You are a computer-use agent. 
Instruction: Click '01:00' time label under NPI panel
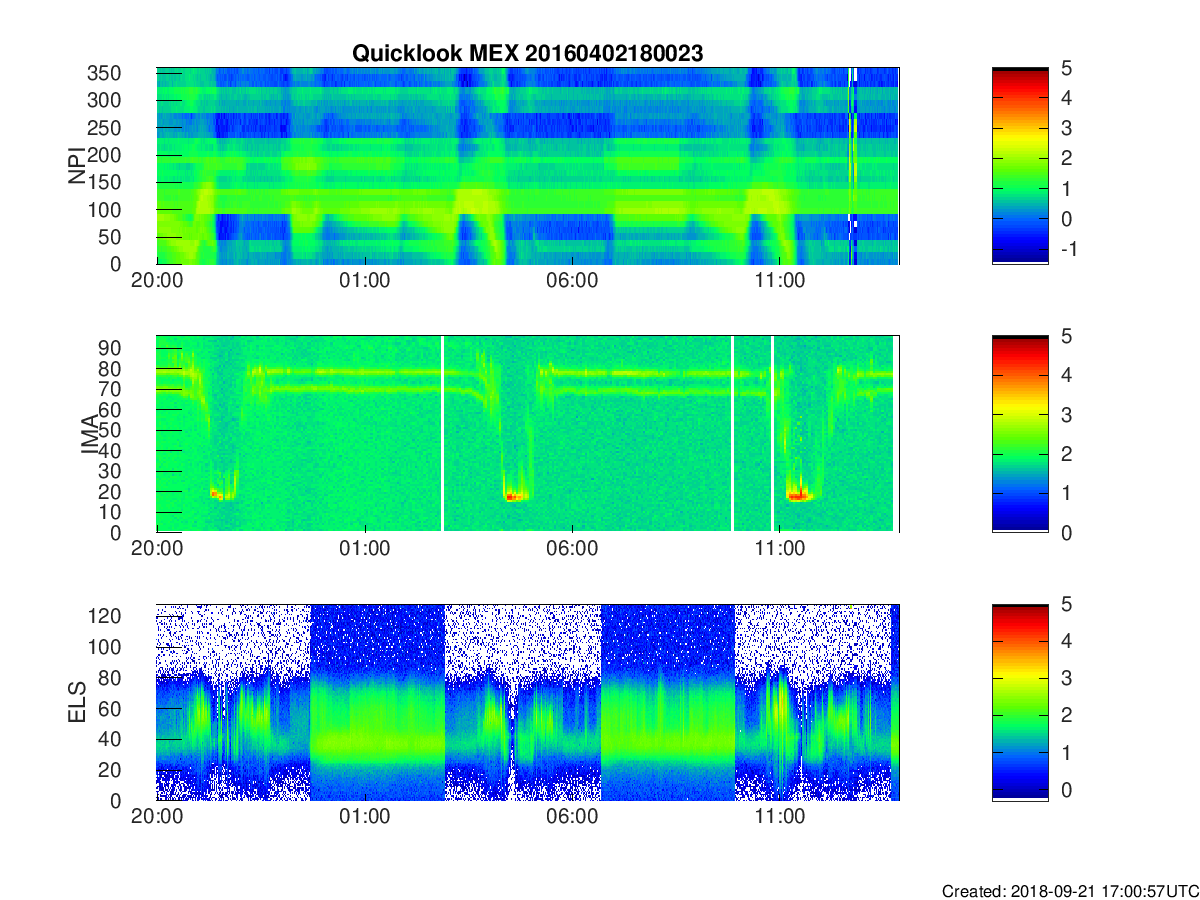click(x=365, y=281)
